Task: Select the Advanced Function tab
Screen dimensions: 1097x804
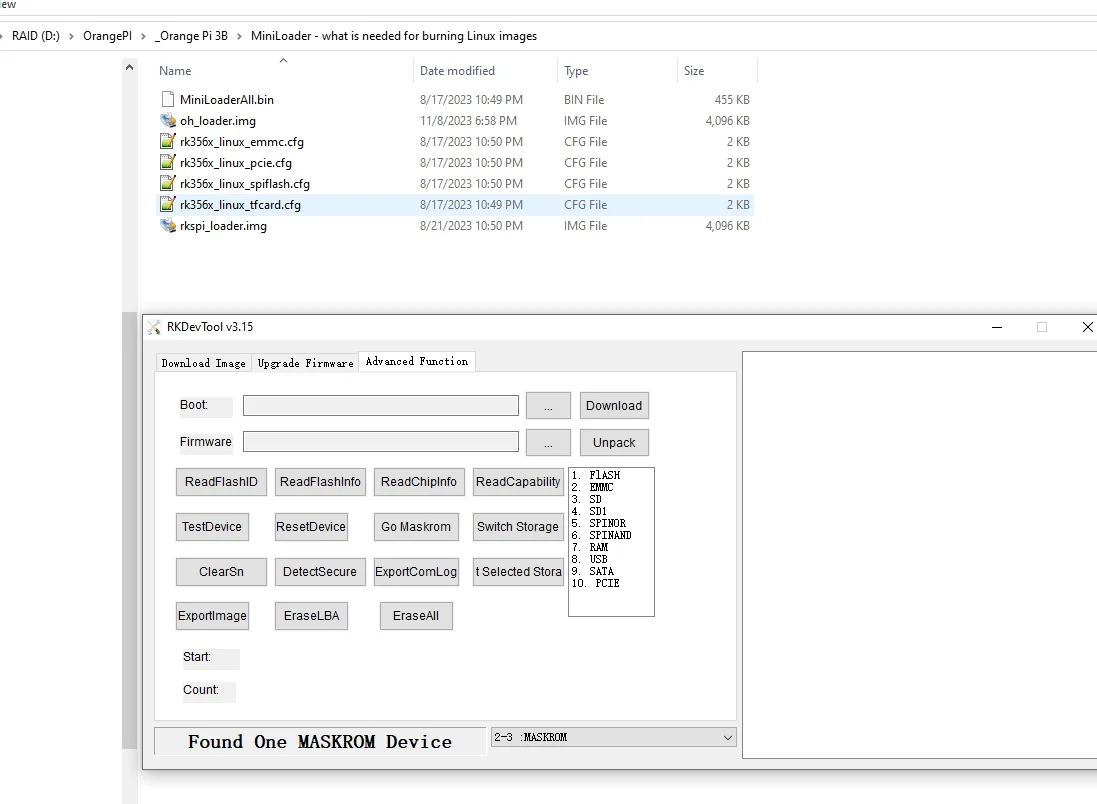Action: click(417, 361)
